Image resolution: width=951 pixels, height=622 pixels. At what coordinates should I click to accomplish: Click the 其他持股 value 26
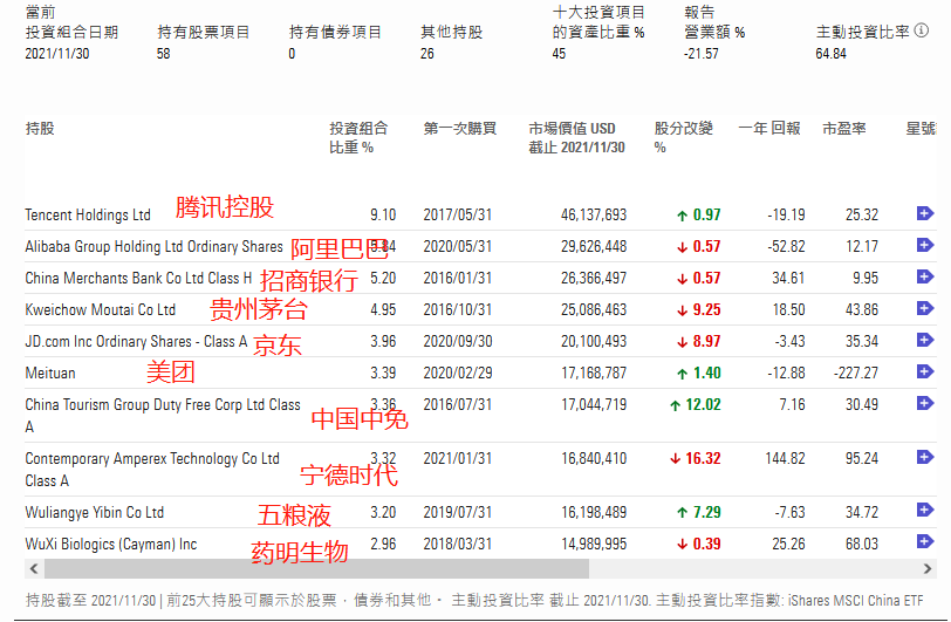pyautogui.click(x=427, y=54)
